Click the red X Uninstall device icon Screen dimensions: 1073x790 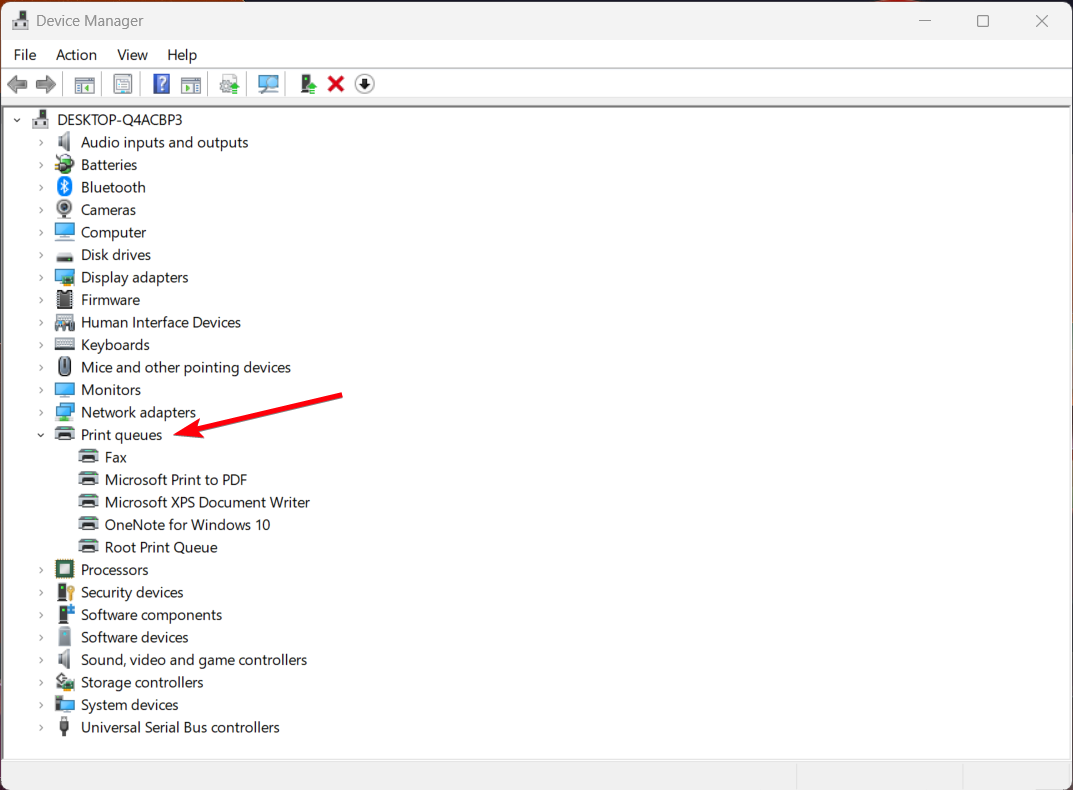pyautogui.click(x=336, y=84)
